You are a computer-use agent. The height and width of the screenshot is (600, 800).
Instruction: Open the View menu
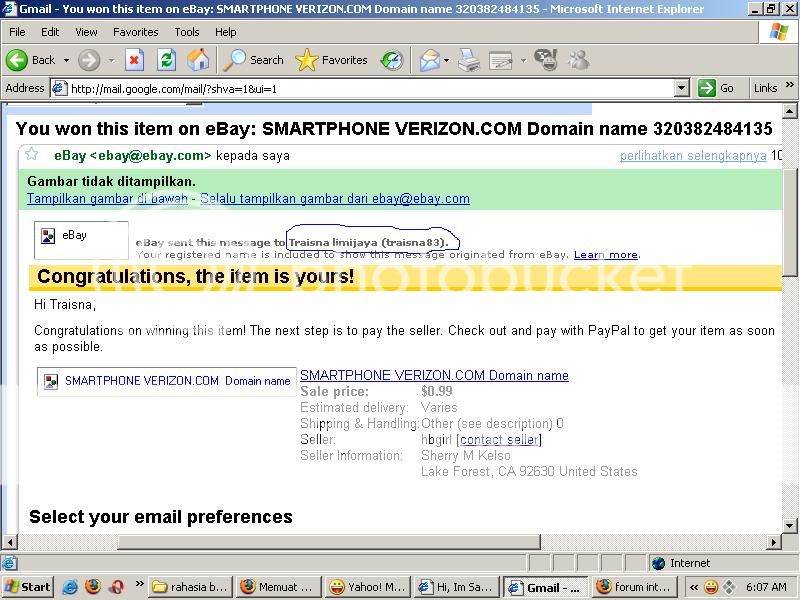86,32
